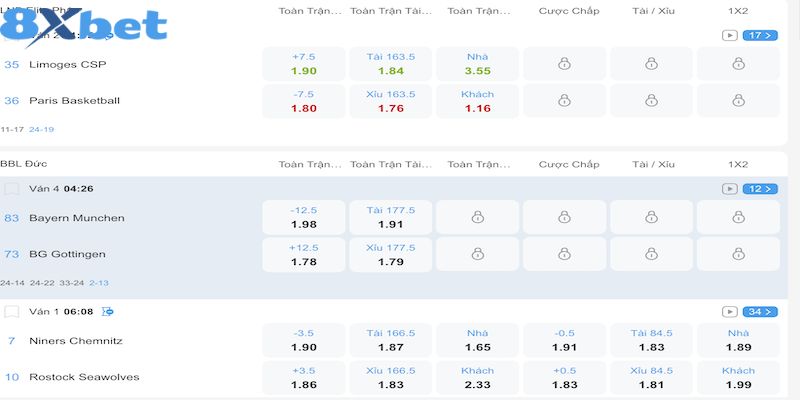Open live stream icon for Limoges CSP match

point(730,35)
